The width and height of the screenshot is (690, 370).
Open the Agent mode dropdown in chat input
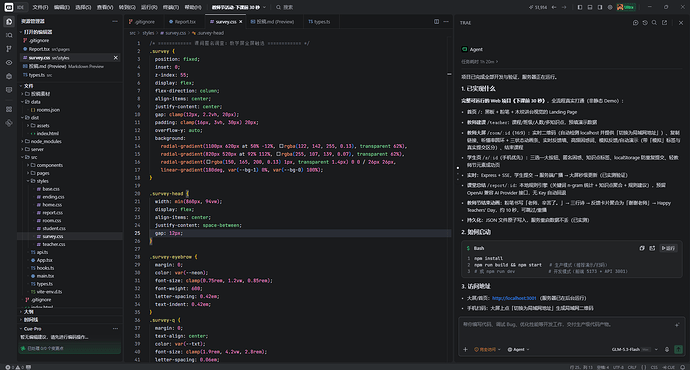(x=518, y=349)
